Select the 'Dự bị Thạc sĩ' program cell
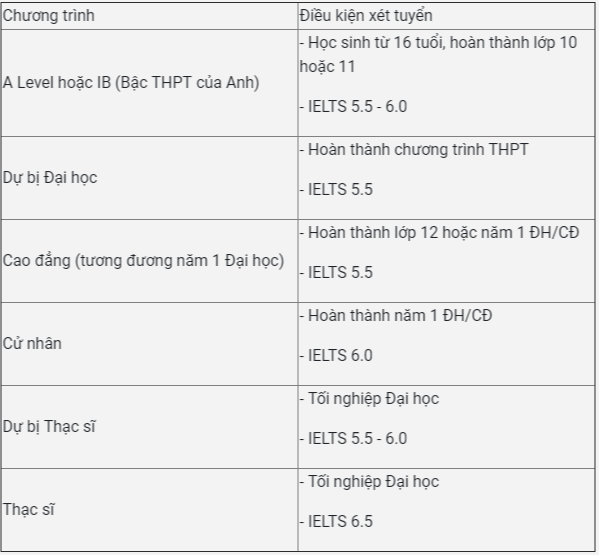Viewport: 599px width, 555px height. 149,427
